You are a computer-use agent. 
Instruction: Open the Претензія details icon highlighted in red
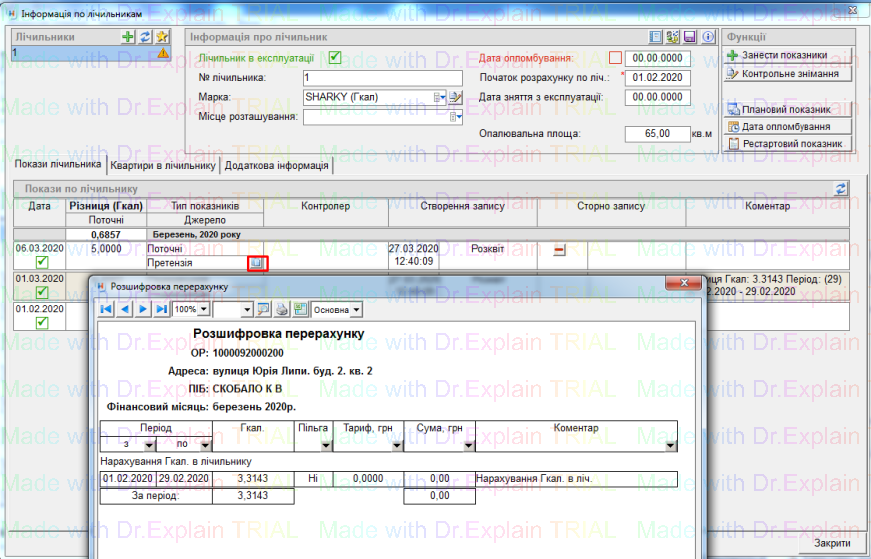(258, 262)
